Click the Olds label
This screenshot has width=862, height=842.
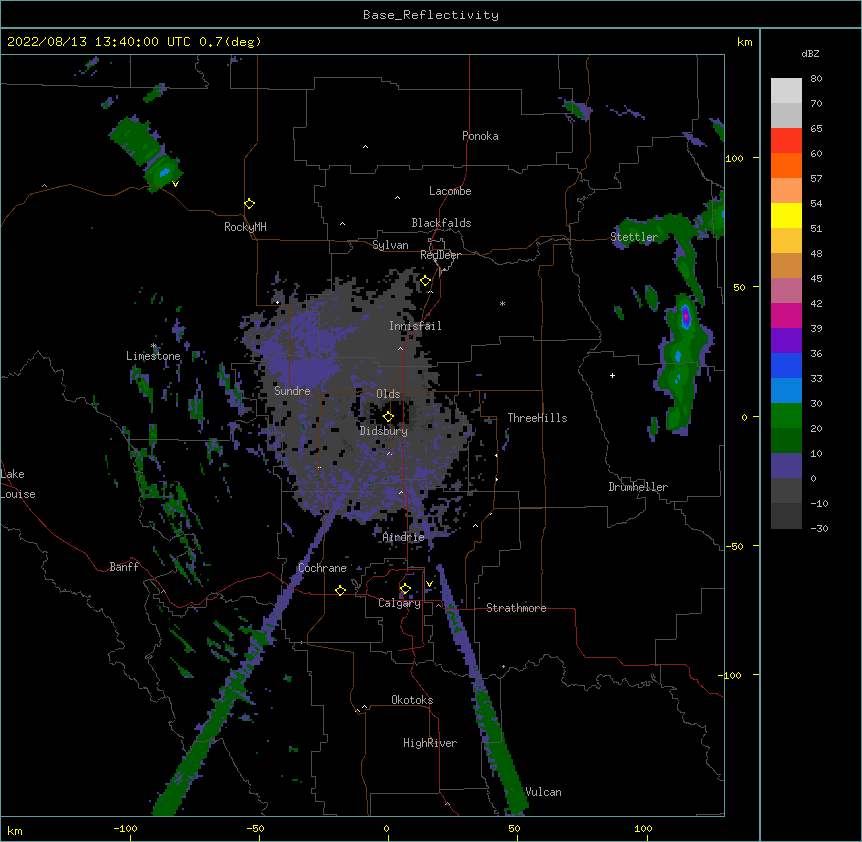(388, 394)
